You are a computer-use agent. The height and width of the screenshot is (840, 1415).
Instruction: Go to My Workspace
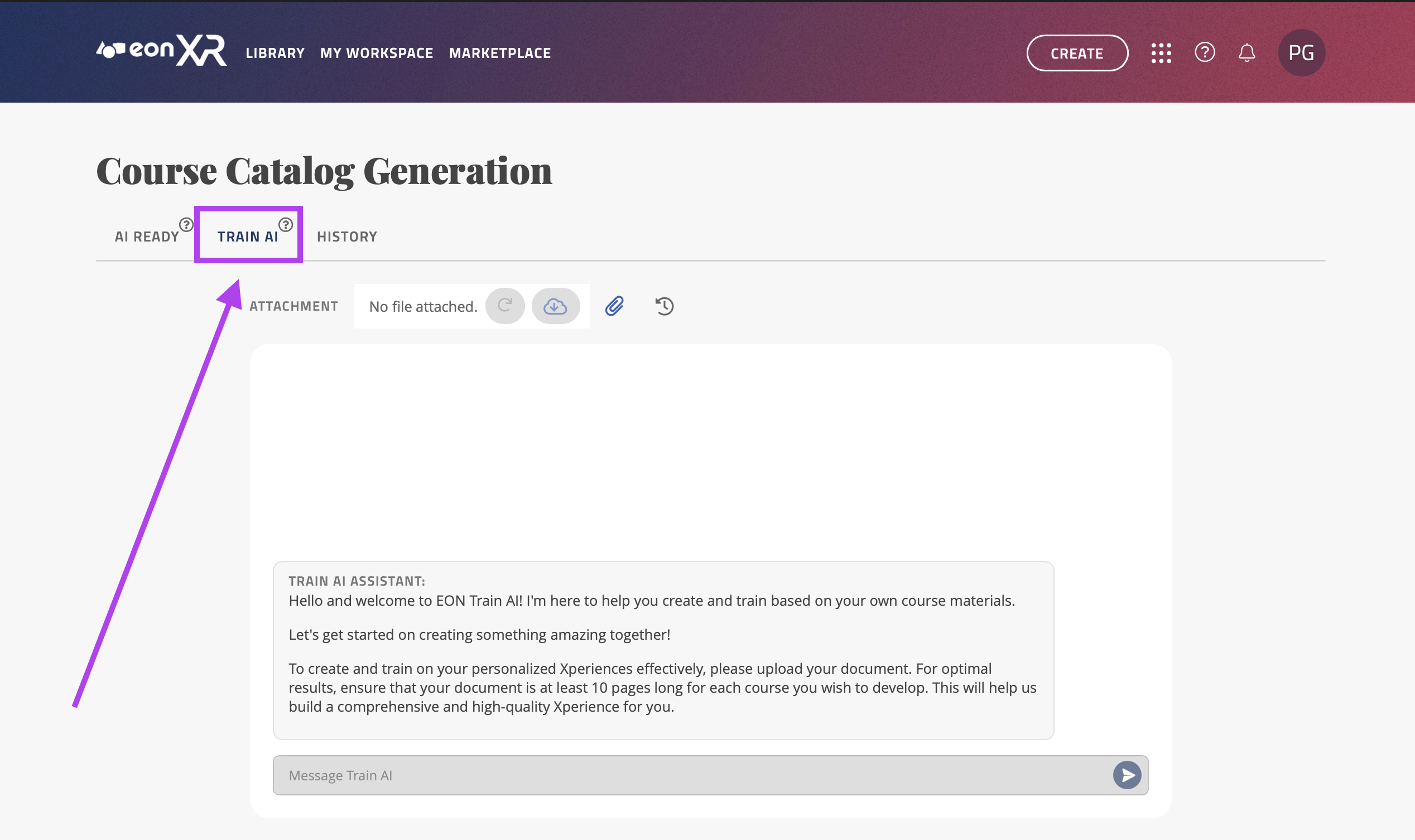377,53
